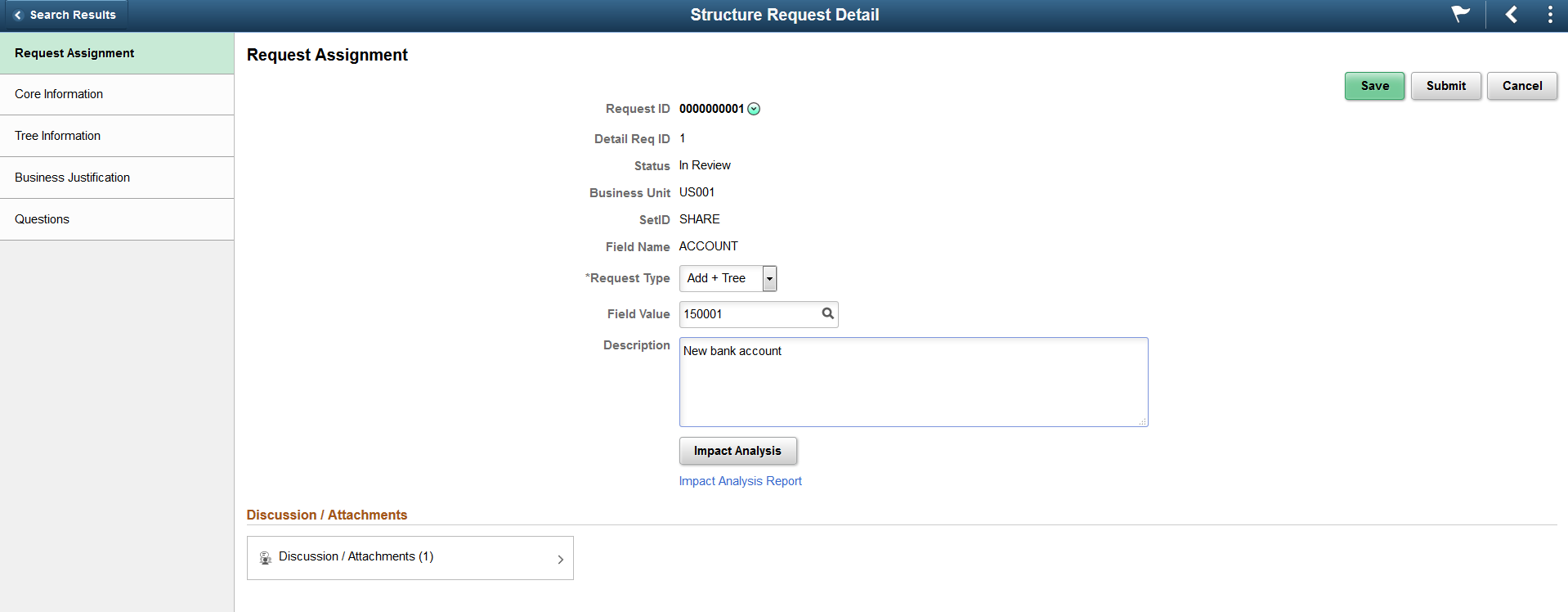
Task: Go back to Search Results
Action: pos(65,15)
